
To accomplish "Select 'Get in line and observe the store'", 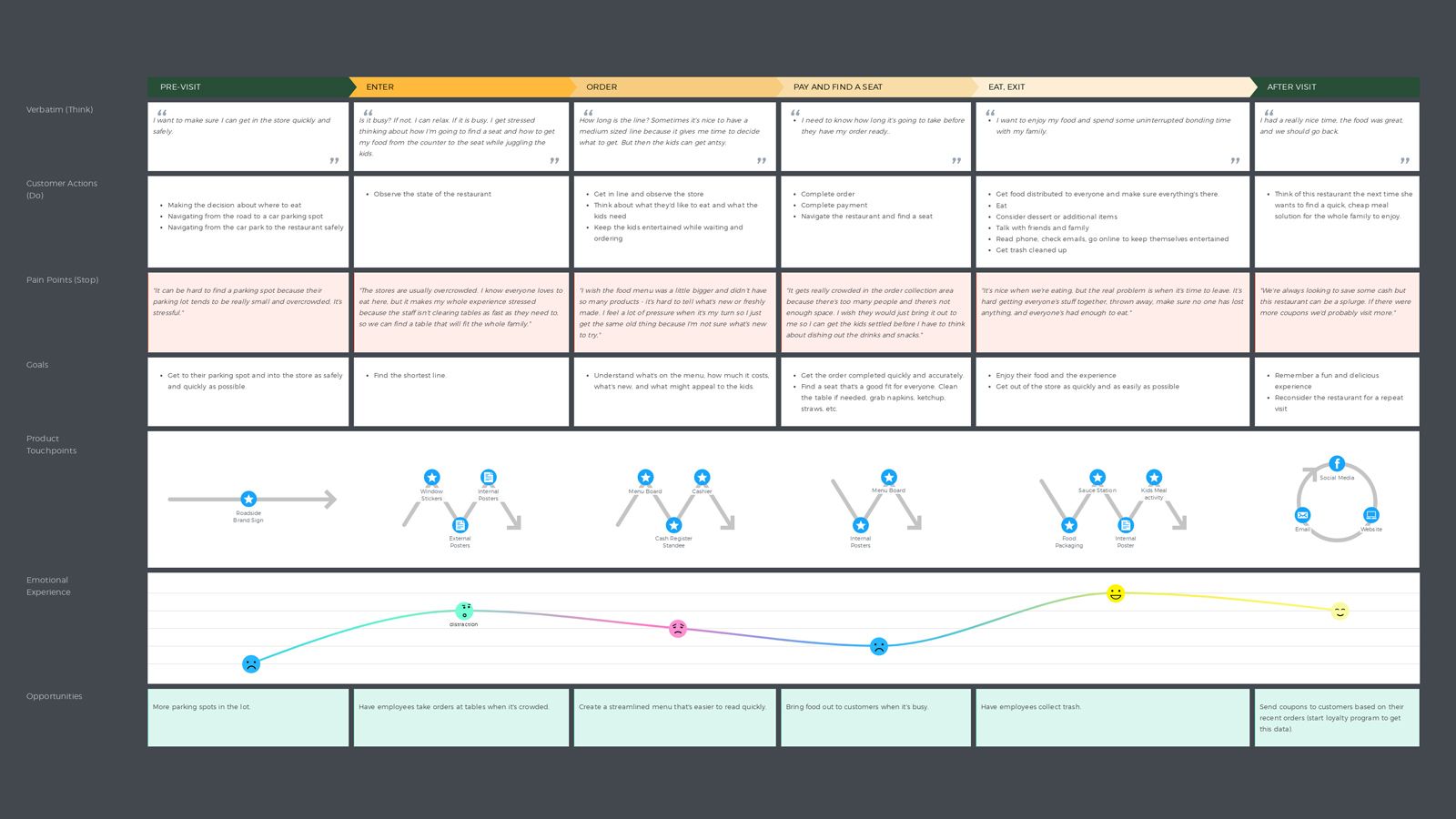I will [649, 194].
